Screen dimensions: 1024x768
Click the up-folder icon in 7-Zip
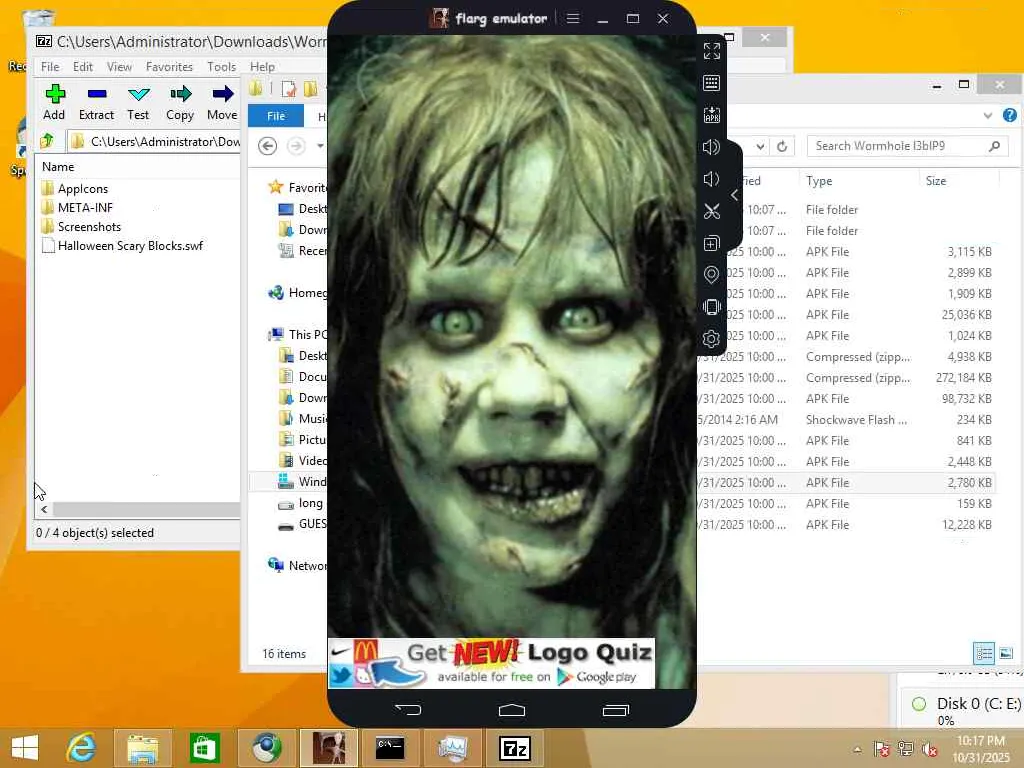[47, 140]
